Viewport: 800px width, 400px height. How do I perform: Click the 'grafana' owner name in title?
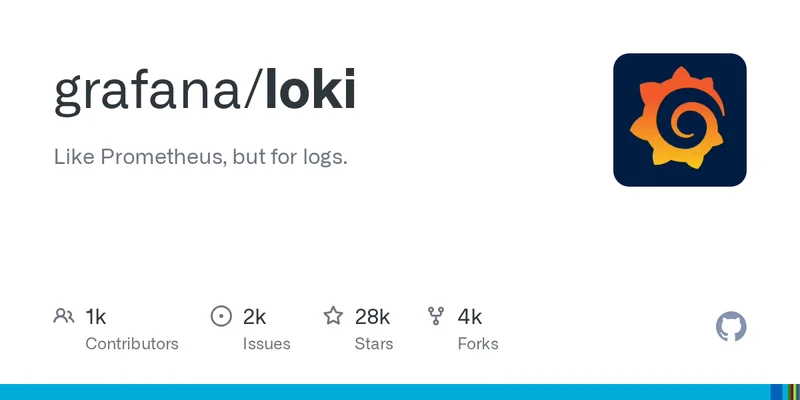[x=149, y=92]
